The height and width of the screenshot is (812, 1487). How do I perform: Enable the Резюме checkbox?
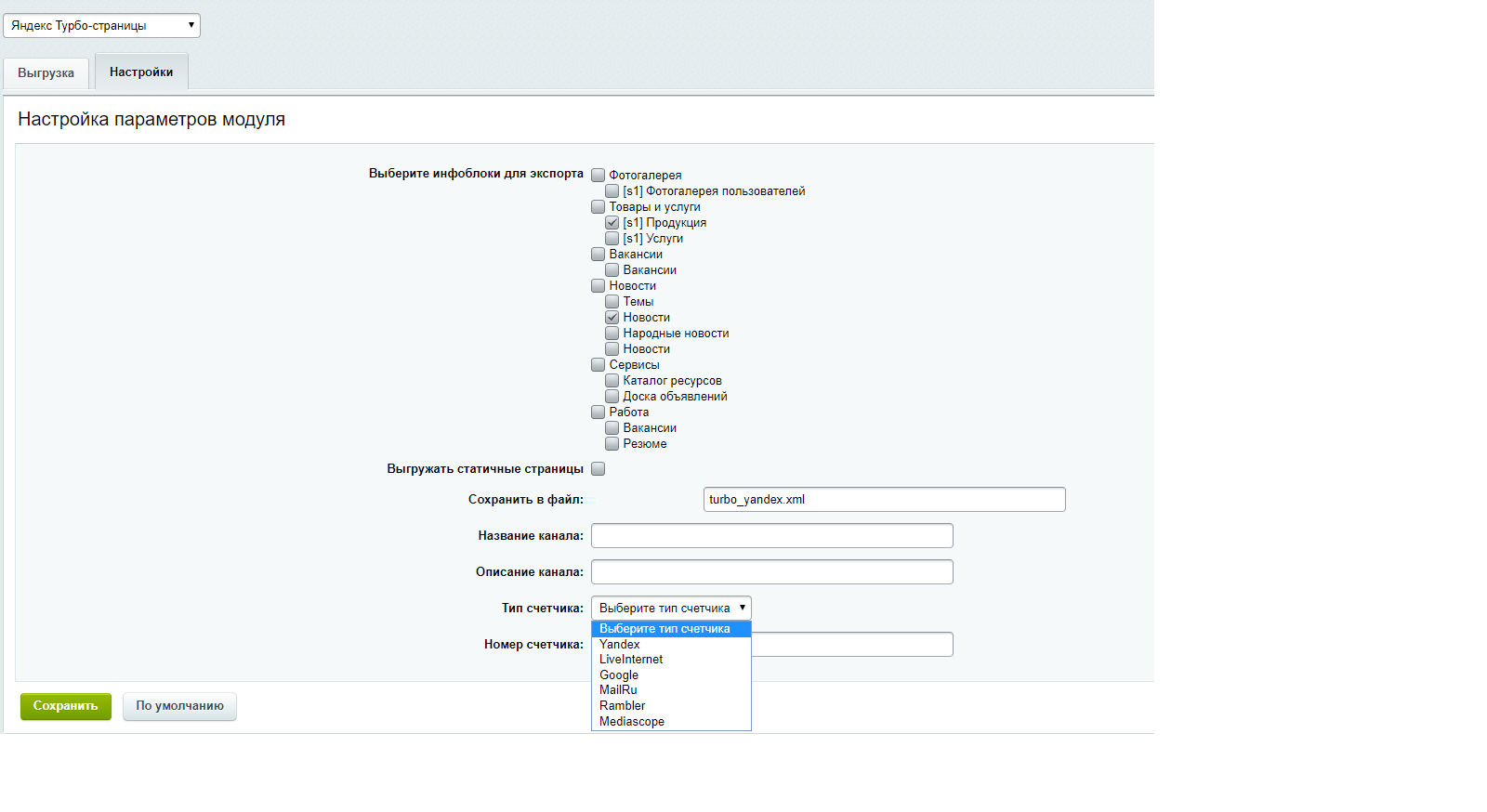point(612,443)
